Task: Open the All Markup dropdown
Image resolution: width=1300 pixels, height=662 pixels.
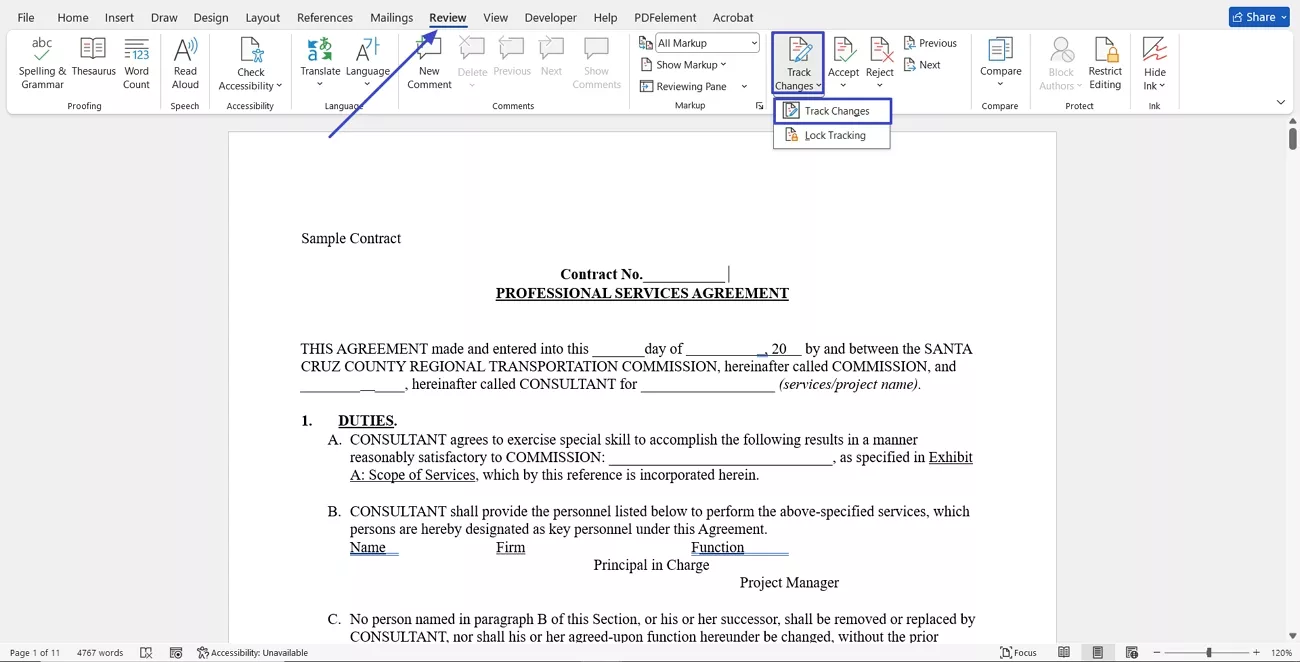Action: tap(706, 43)
